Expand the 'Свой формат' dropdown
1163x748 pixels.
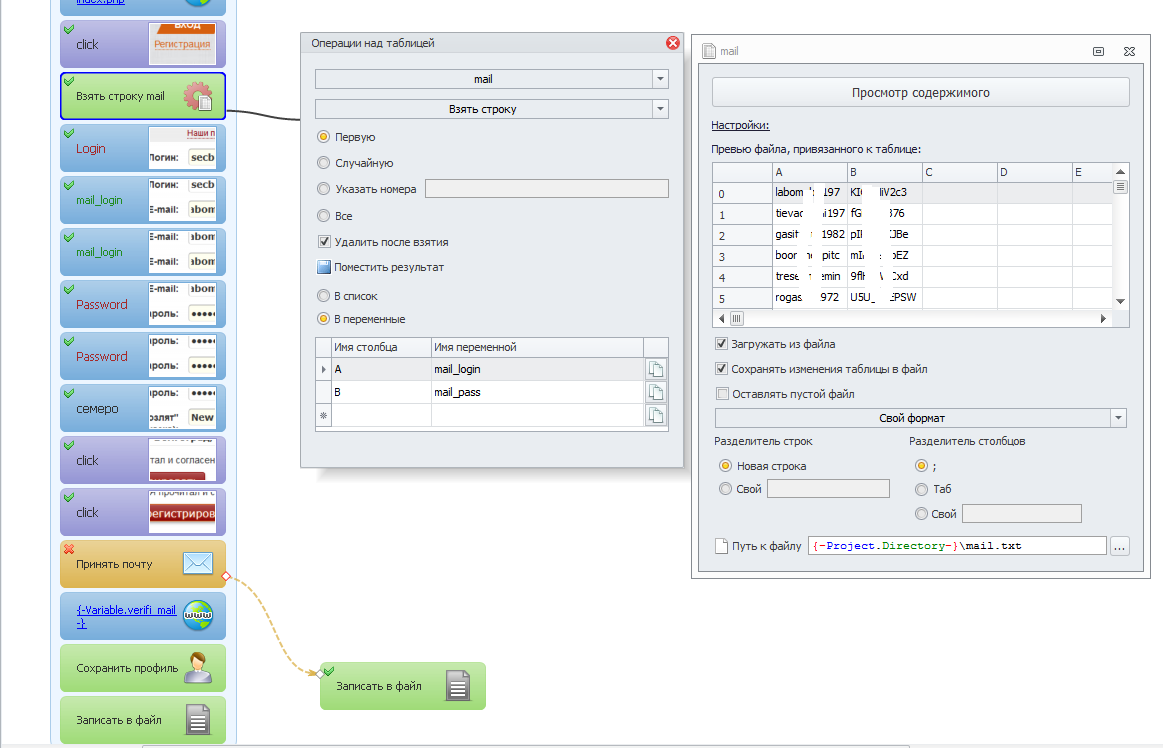point(1118,418)
